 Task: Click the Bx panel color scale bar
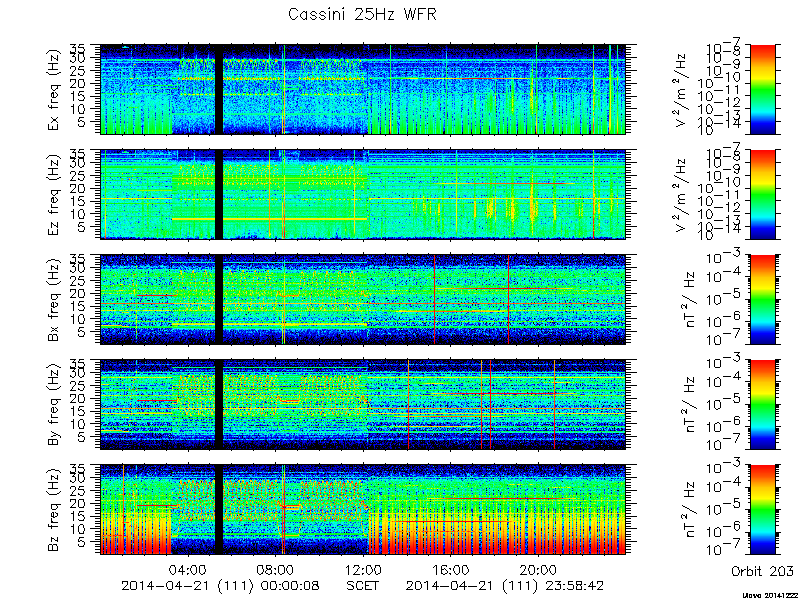pyautogui.click(x=762, y=299)
